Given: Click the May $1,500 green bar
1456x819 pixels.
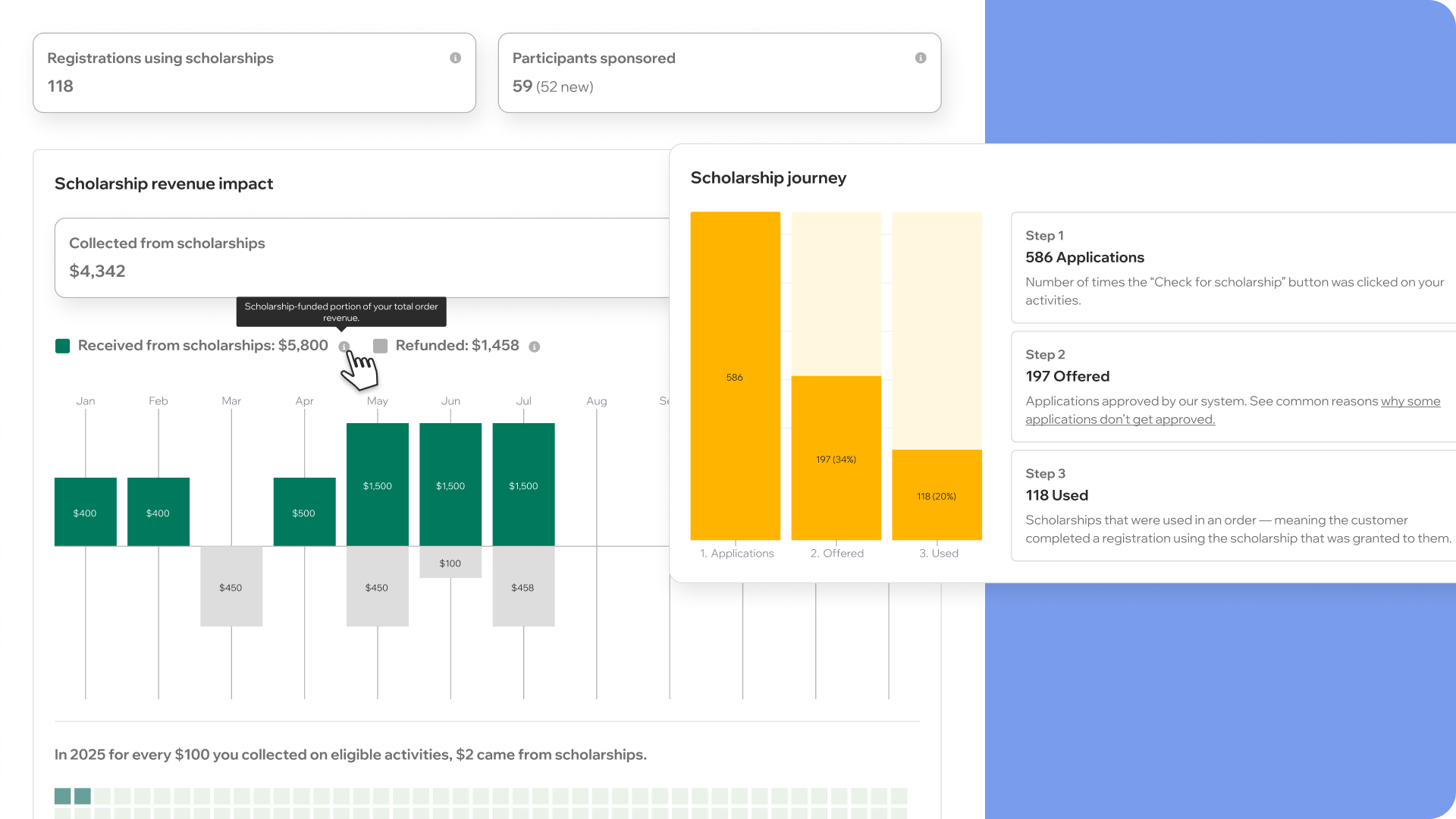Looking at the screenshot, I should point(377,485).
